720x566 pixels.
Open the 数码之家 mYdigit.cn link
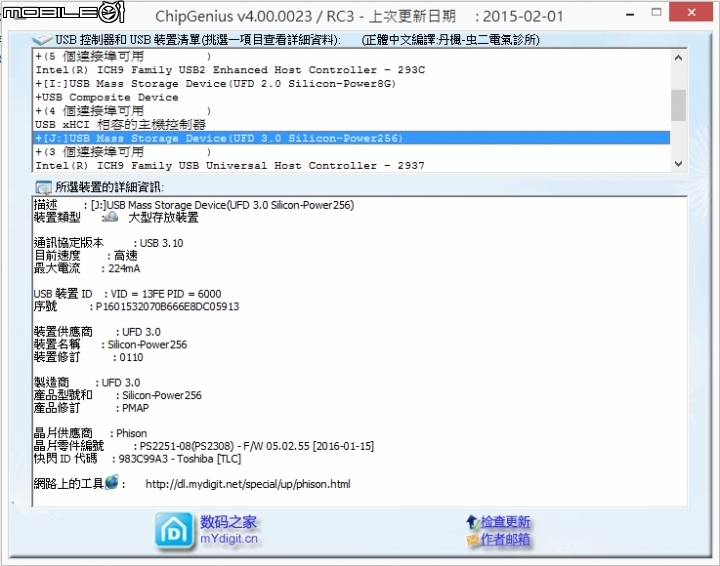tap(228, 530)
